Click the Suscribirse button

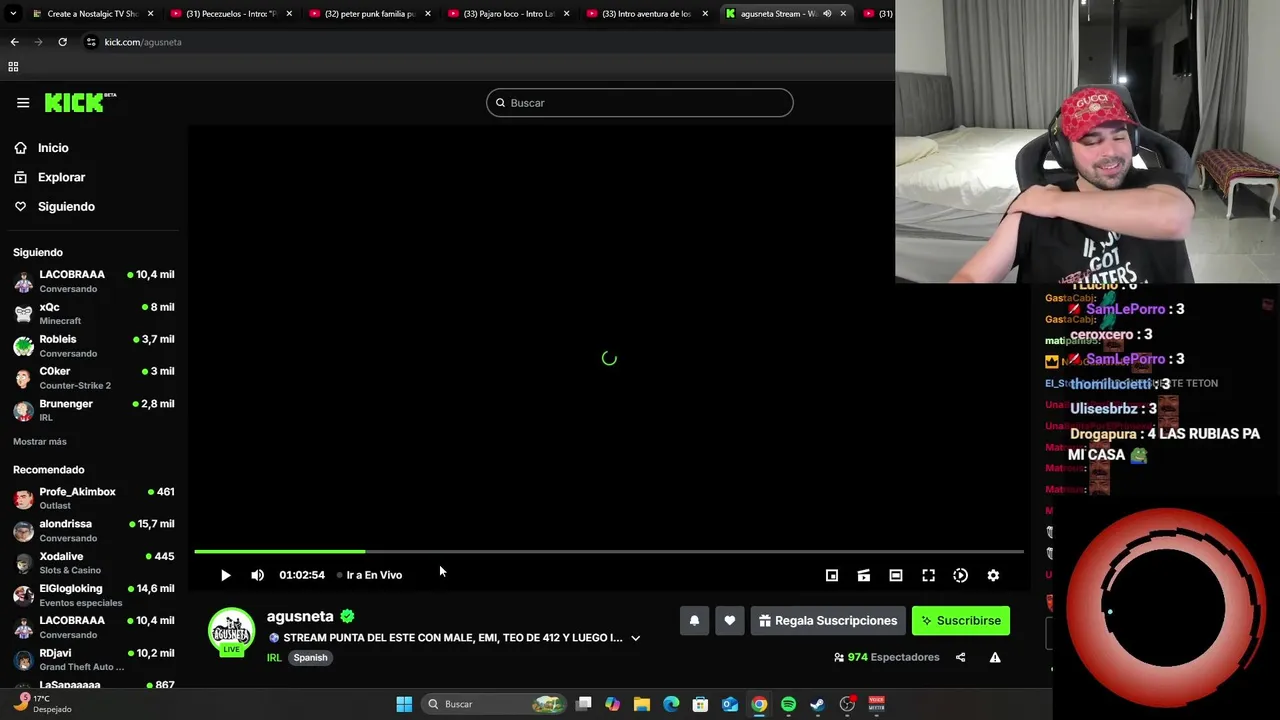pos(961,621)
